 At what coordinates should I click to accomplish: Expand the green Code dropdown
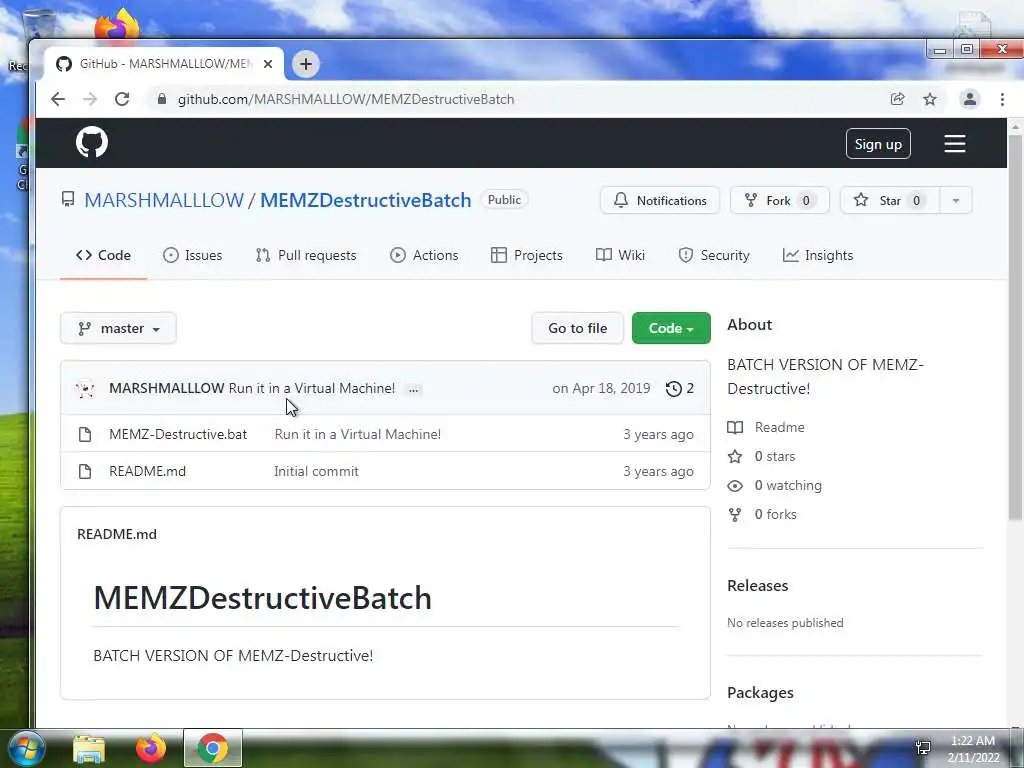point(671,328)
